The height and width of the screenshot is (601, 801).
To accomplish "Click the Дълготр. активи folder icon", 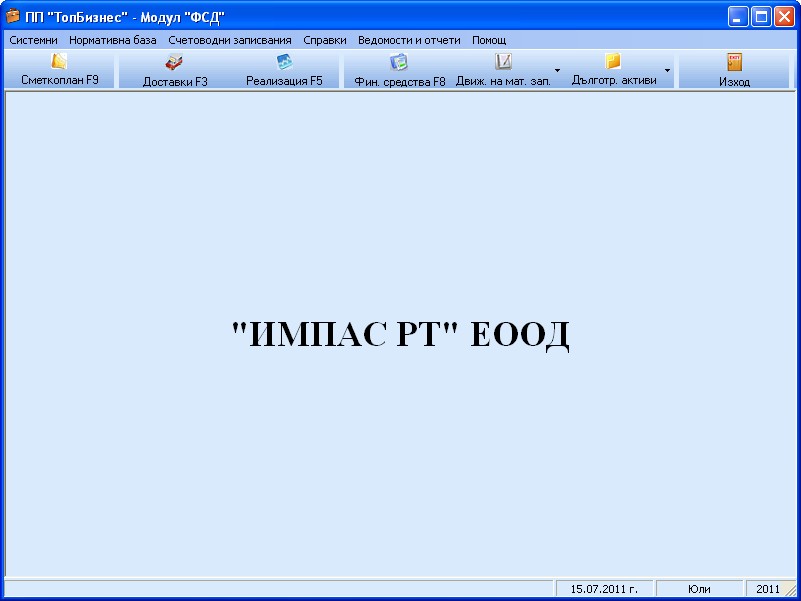I will [613, 61].
